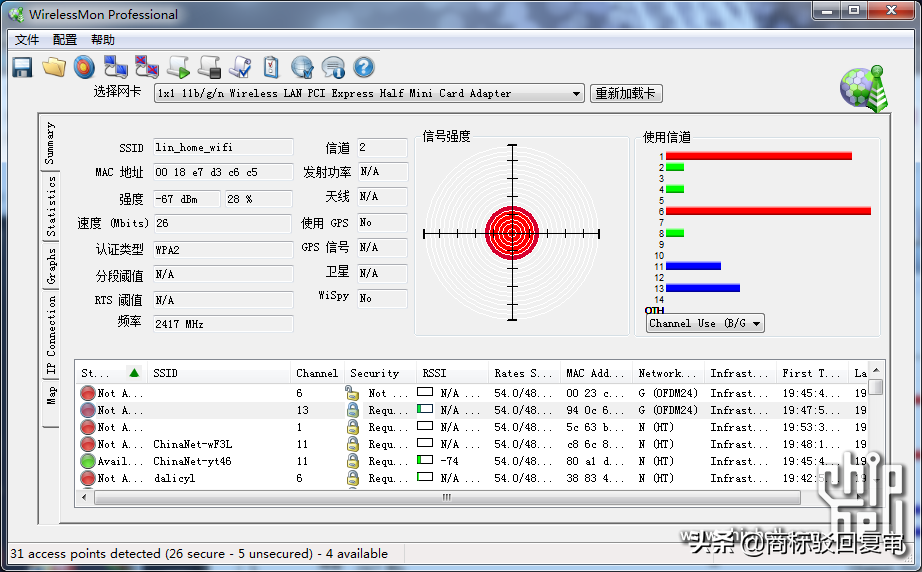Viewport: 922px width, 572px height.
Task: Click the frequency field 2417 MHz
Action: (x=223, y=324)
